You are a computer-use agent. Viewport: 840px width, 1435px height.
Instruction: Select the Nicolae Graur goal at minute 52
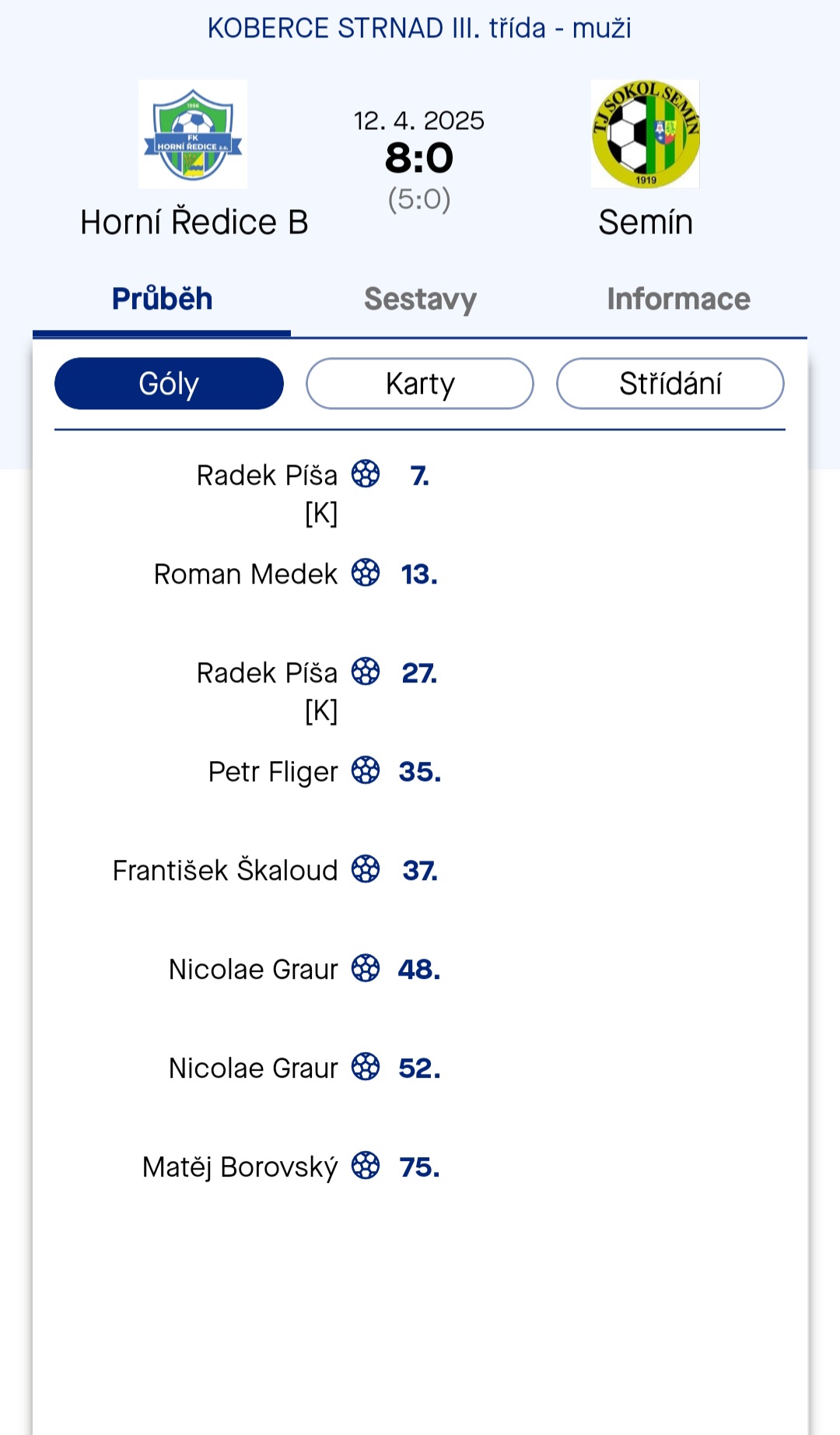(x=305, y=1068)
